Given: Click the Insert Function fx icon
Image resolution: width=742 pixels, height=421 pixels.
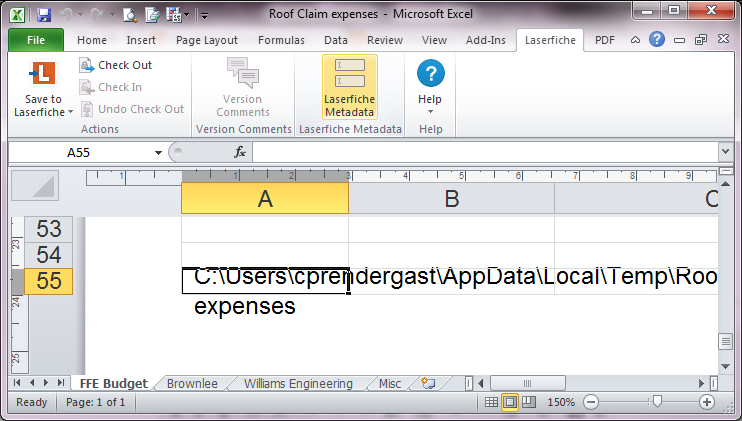Looking at the screenshot, I should coord(240,152).
